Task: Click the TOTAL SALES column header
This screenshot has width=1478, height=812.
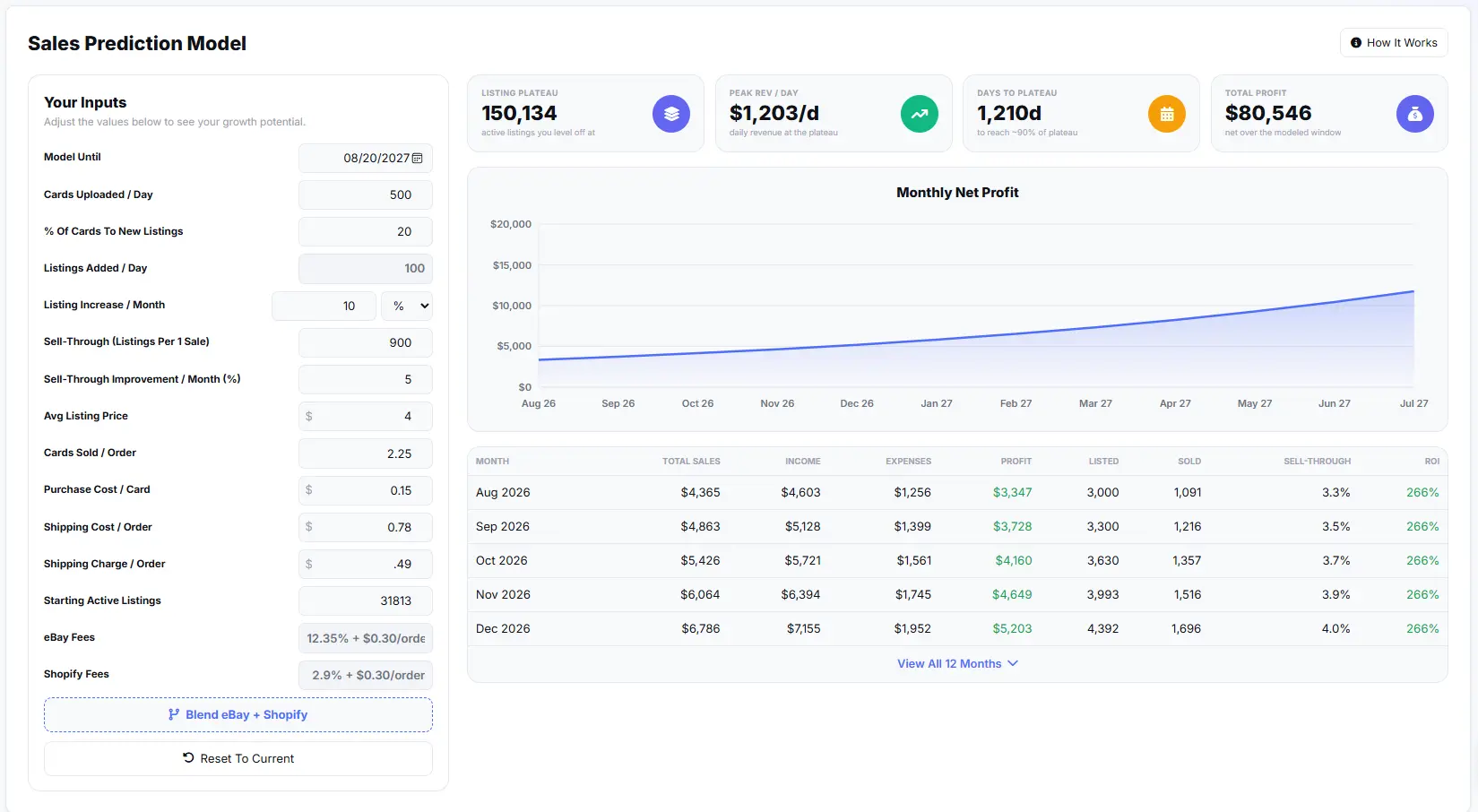Action: point(691,462)
